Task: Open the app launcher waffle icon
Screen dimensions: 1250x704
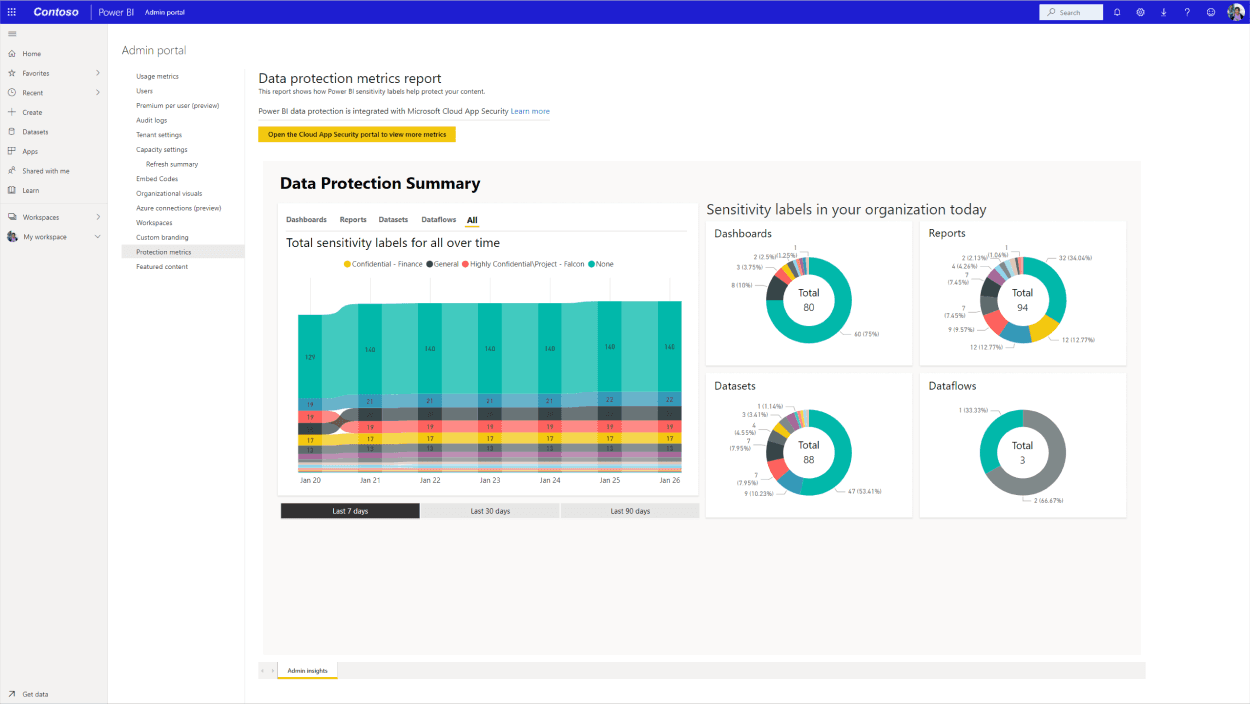Action: click(12, 12)
